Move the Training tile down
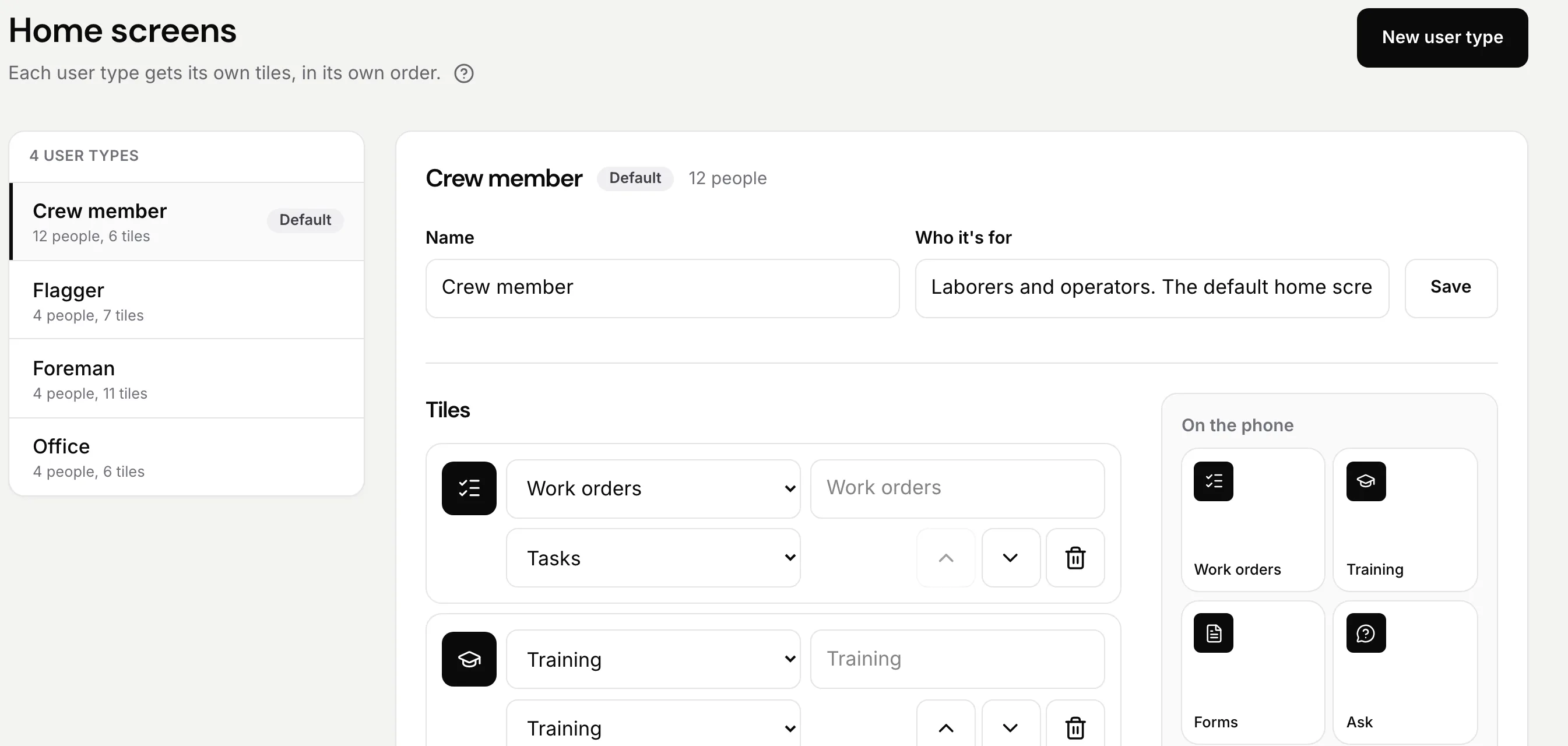This screenshot has height=746, width=1568. [x=1010, y=727]
